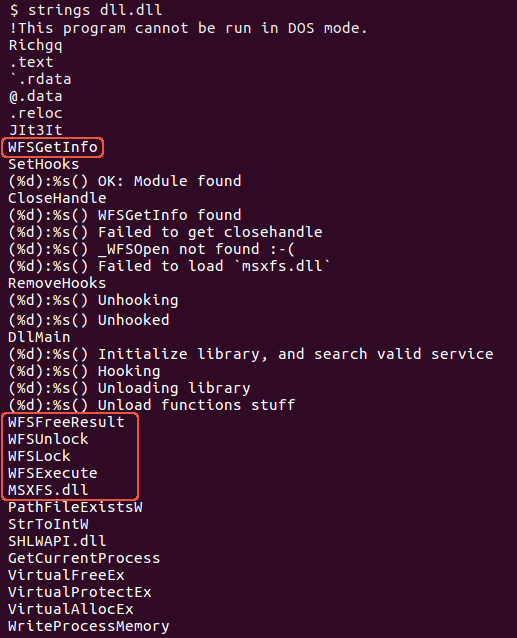Select the WFSFreeResult string
This screenshot has width=517, height=638.
[66, 422]
